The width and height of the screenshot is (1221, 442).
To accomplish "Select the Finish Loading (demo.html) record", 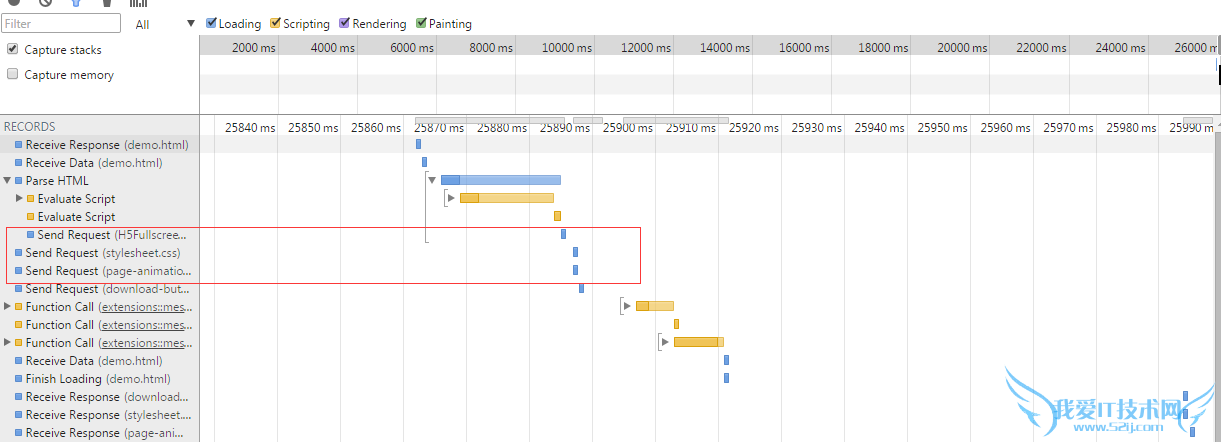I will click(100, 379).
